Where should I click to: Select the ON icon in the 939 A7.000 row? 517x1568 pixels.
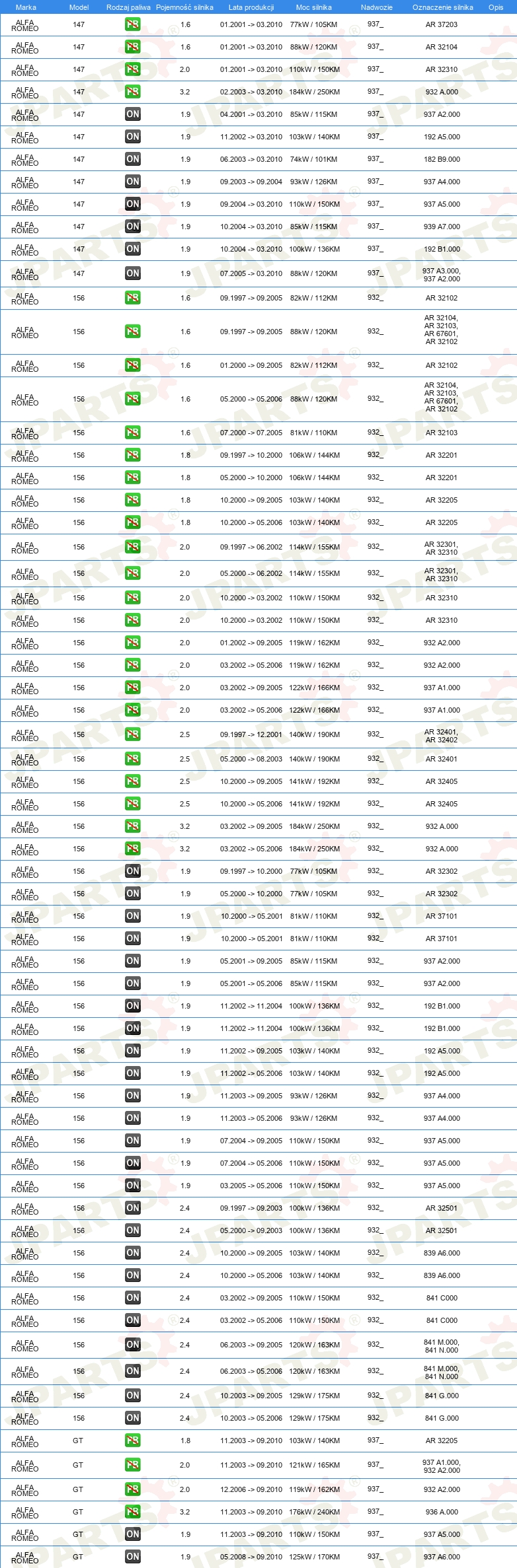click(x=133, y=227)
